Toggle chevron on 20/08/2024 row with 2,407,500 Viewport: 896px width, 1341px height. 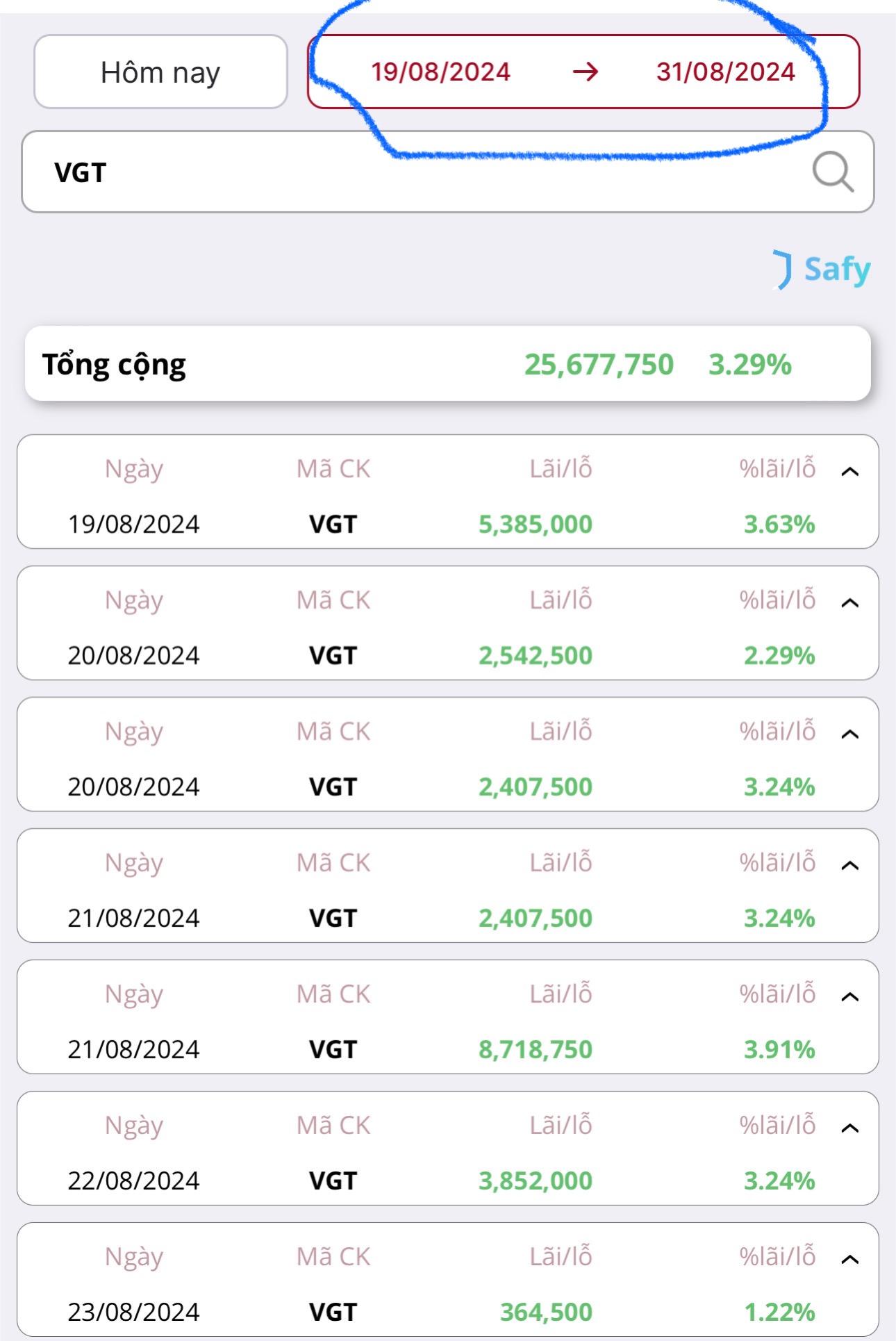coord(849,734)
